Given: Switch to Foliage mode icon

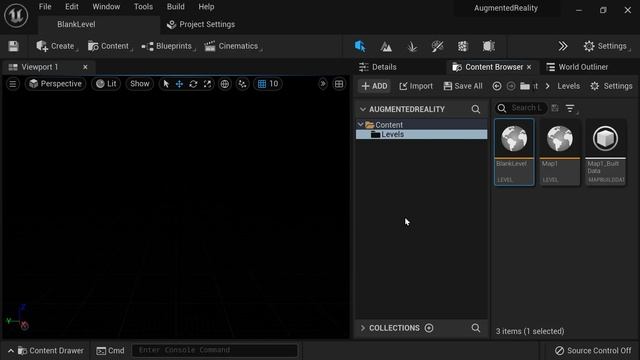Looking at the screenshot, I should point(412,47).
